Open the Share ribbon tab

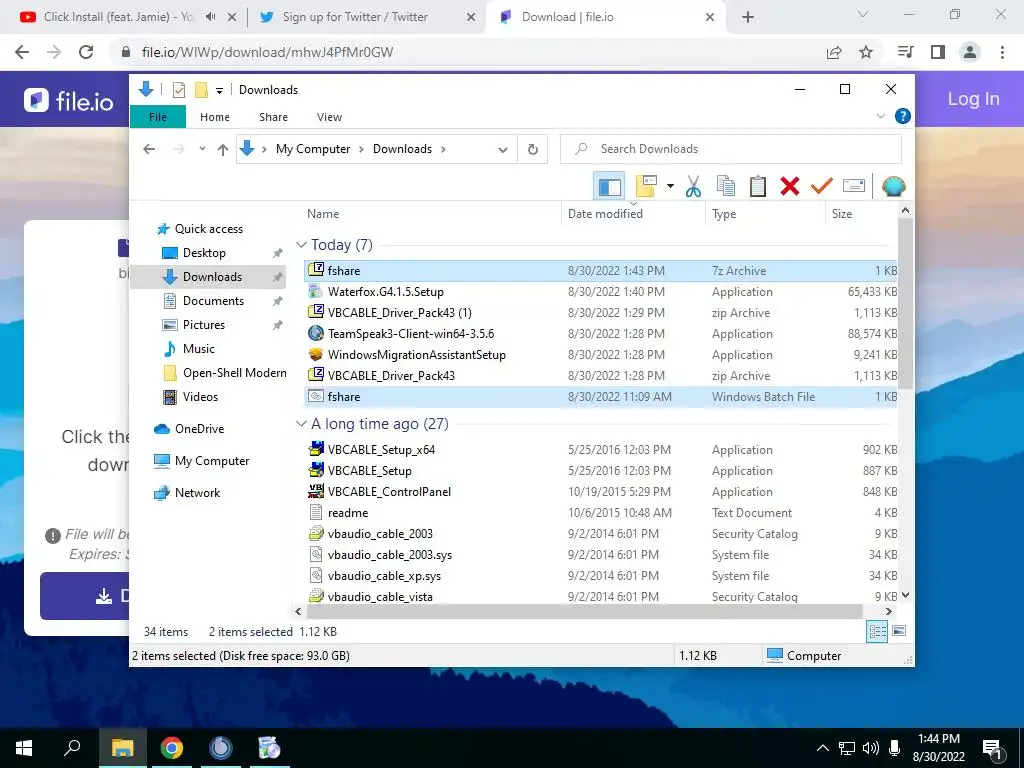(x=273, y=117)
